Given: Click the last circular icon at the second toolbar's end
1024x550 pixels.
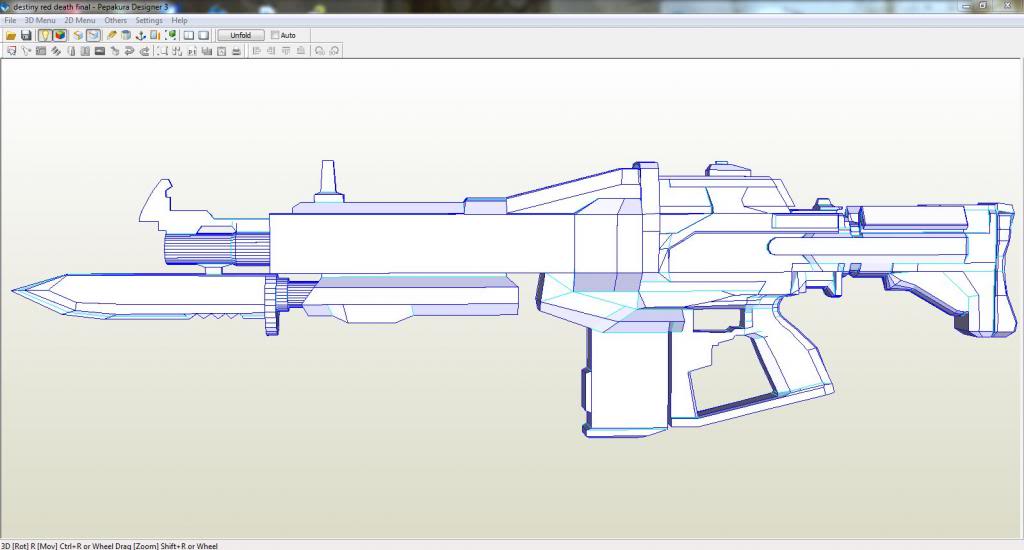Looking at the screenshot, I should (x=334, y=51).
